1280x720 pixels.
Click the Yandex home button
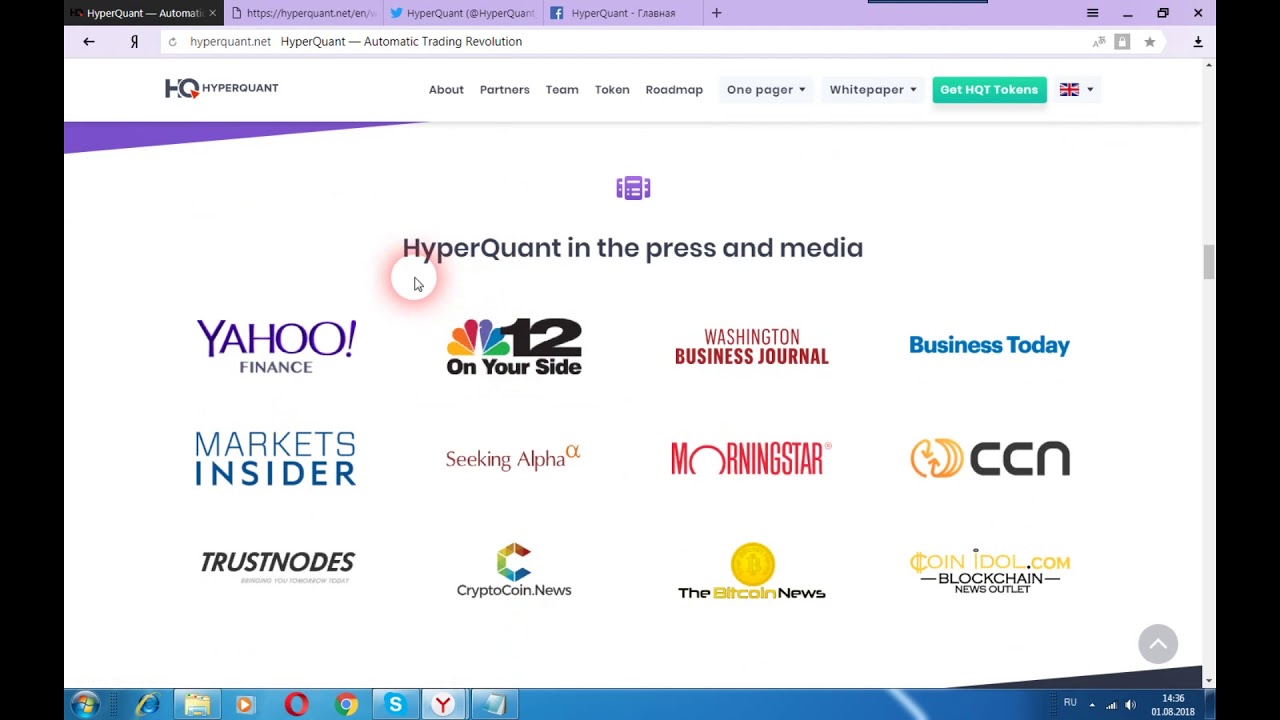(x=134, y=42)
